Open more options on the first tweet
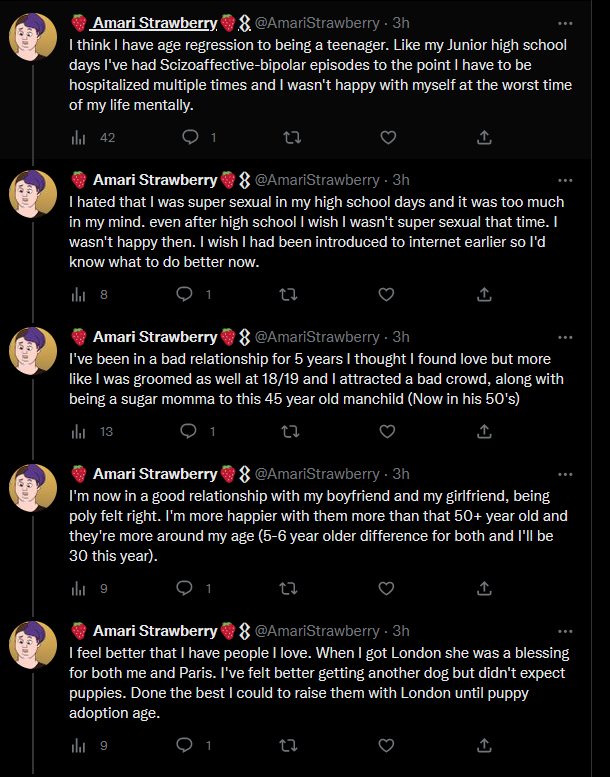The height and width of the screenshot is (777, 610). 565,23
